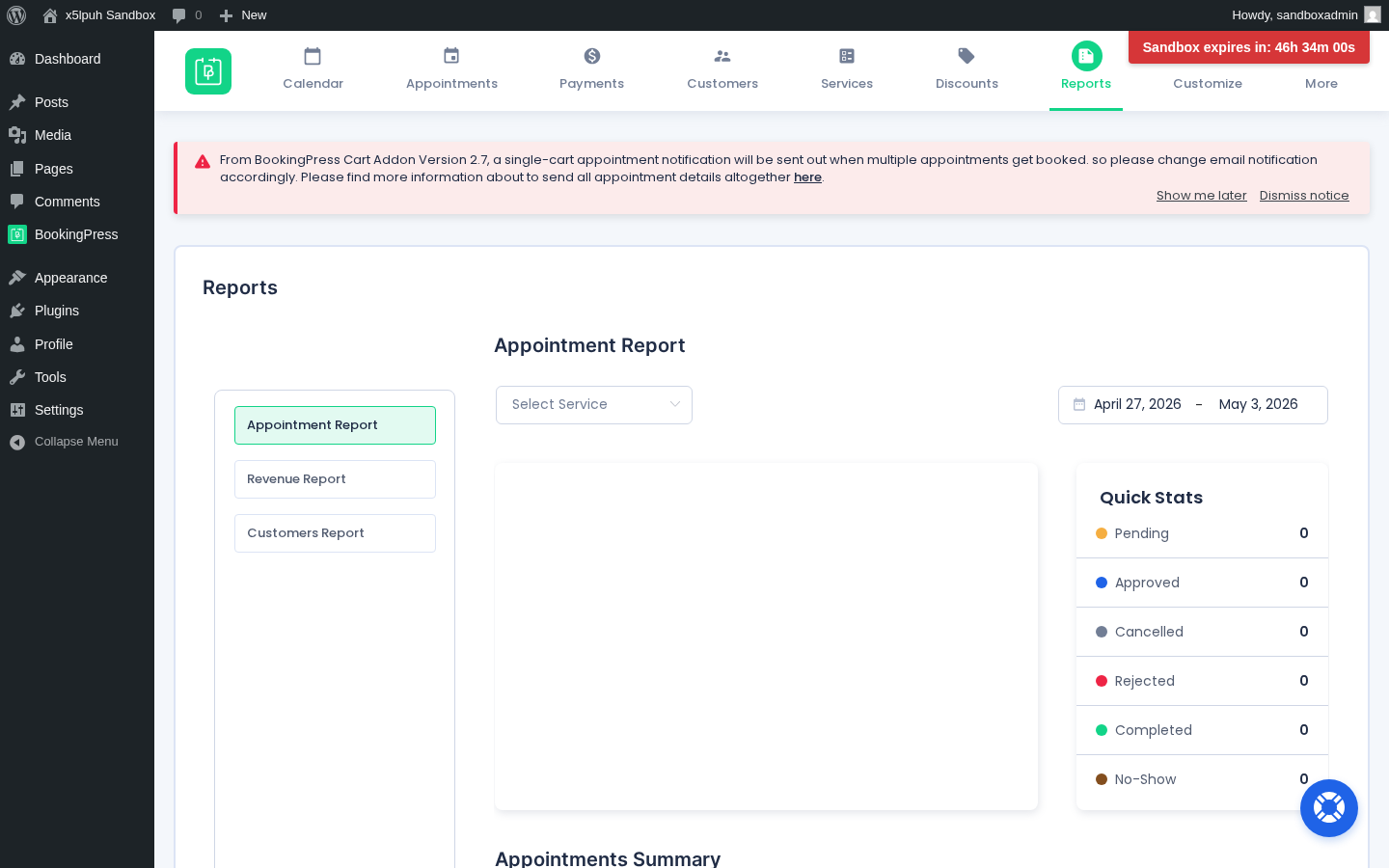Open Reports label in top navigation

pos(1086,84)
